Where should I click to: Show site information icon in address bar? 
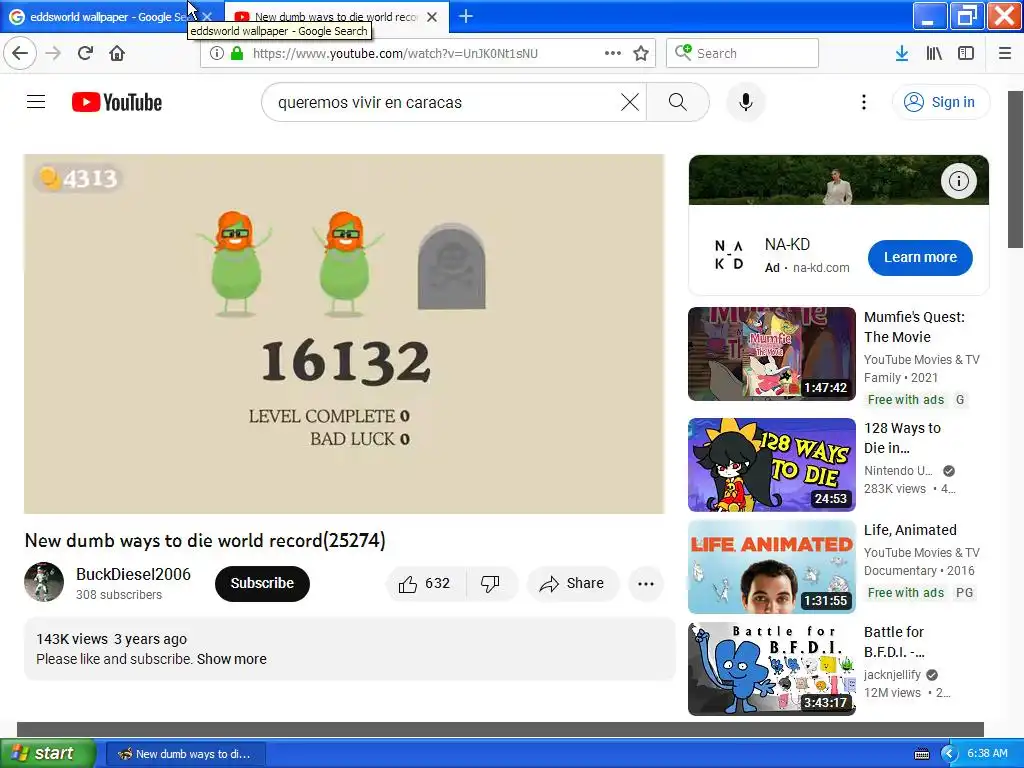tap(217, 53)
